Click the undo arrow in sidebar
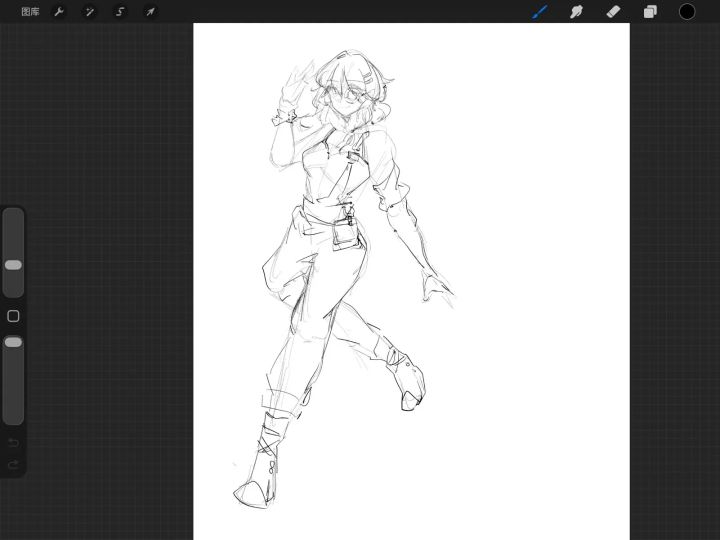Screen dimensions: 720x540 pos(13,443)
